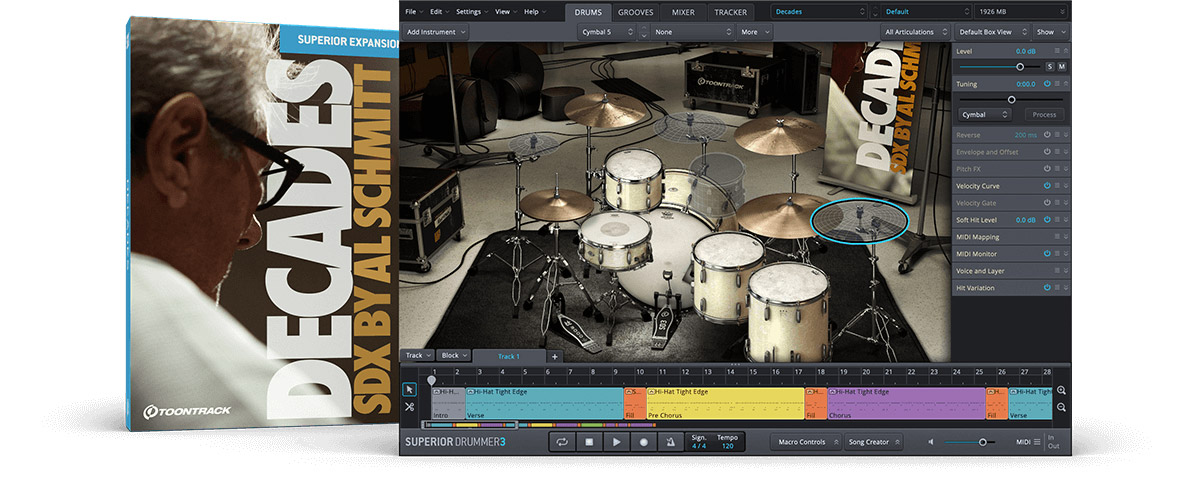Viewport: 1200px width, 488px height.
Task: Click the Record button
Action: [x=644, y=442]
